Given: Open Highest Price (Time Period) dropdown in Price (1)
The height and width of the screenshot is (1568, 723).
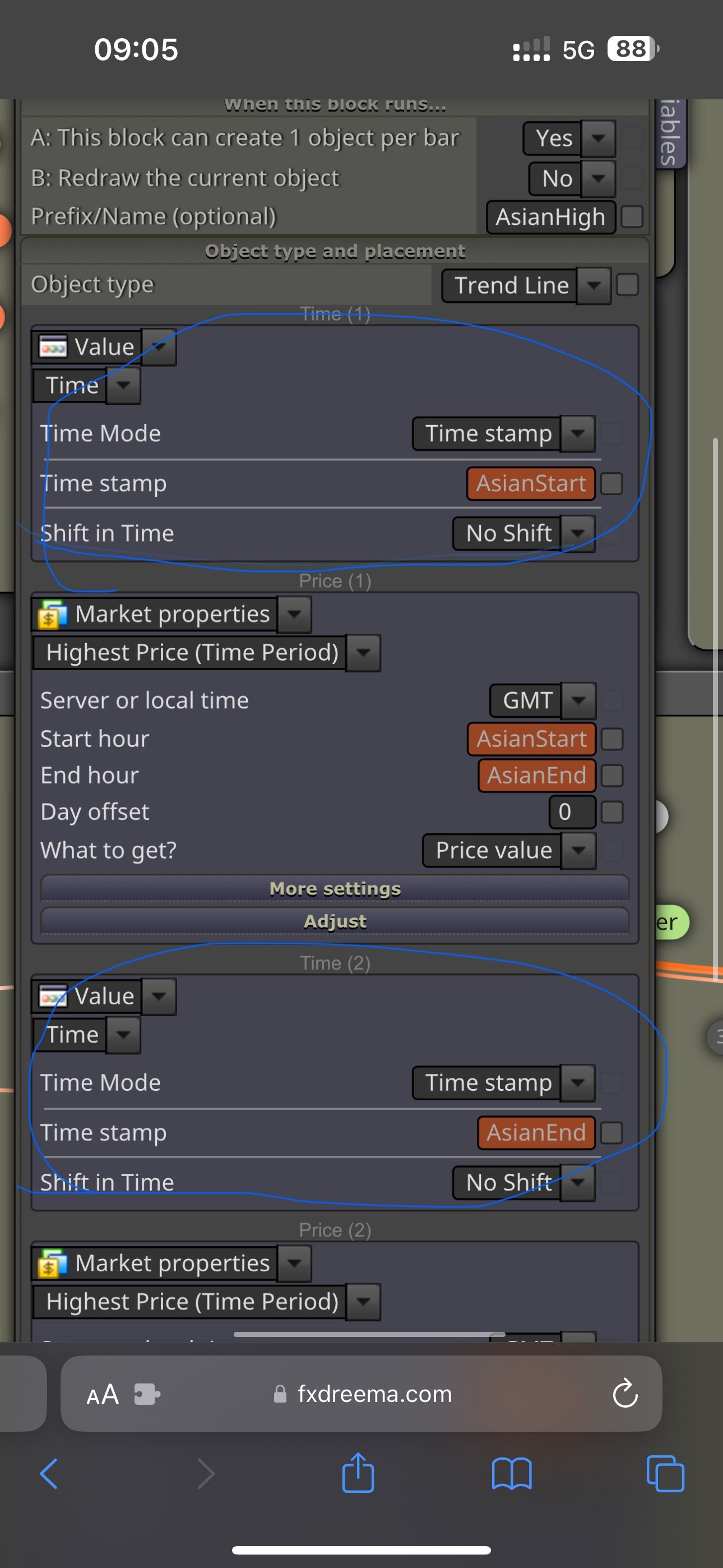Looking at the screenshot, I should coord(207,653).
